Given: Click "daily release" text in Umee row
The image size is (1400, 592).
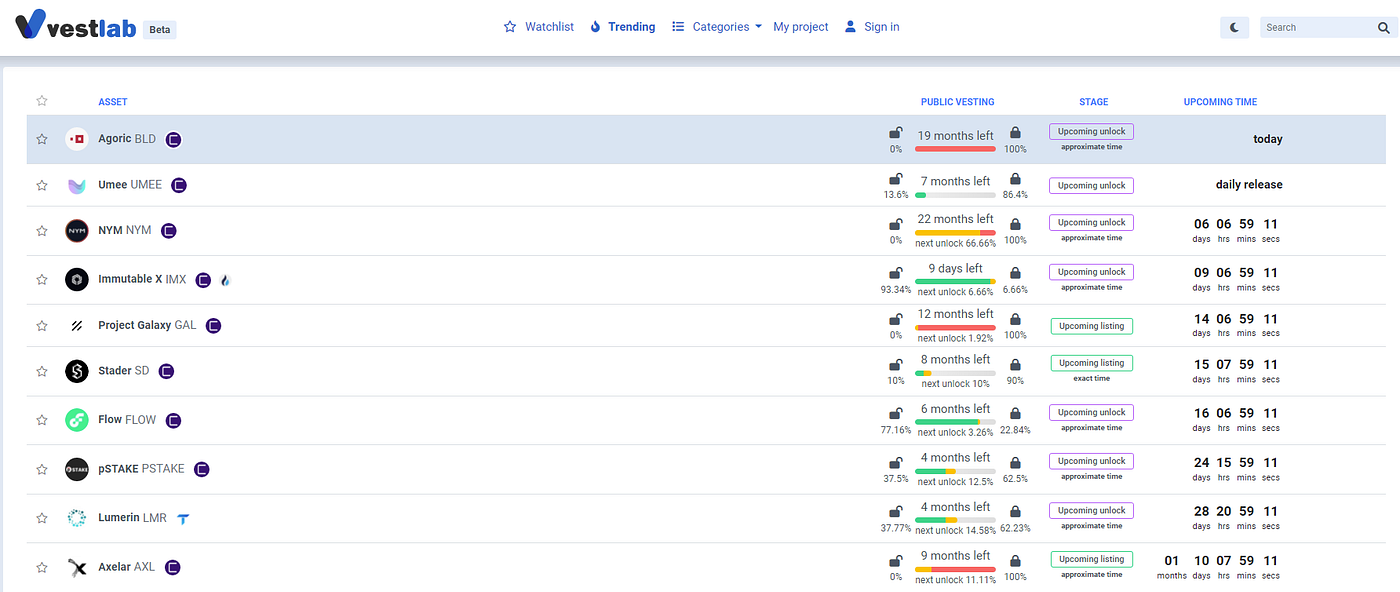Looking at the screenshot, I should [x=1249, y=185].
